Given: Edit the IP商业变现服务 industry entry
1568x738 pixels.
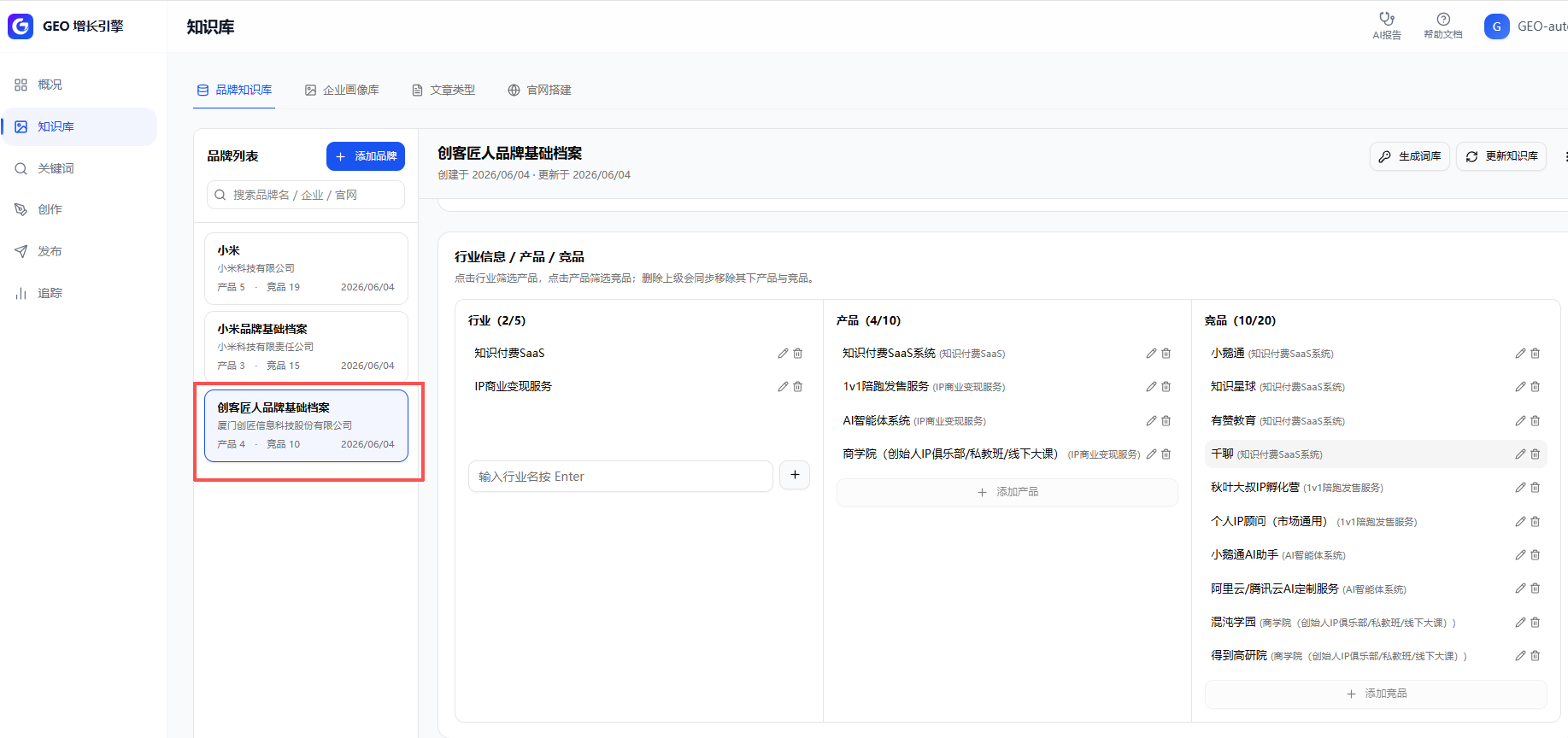Looking at the screenshot, I should 783,387.
